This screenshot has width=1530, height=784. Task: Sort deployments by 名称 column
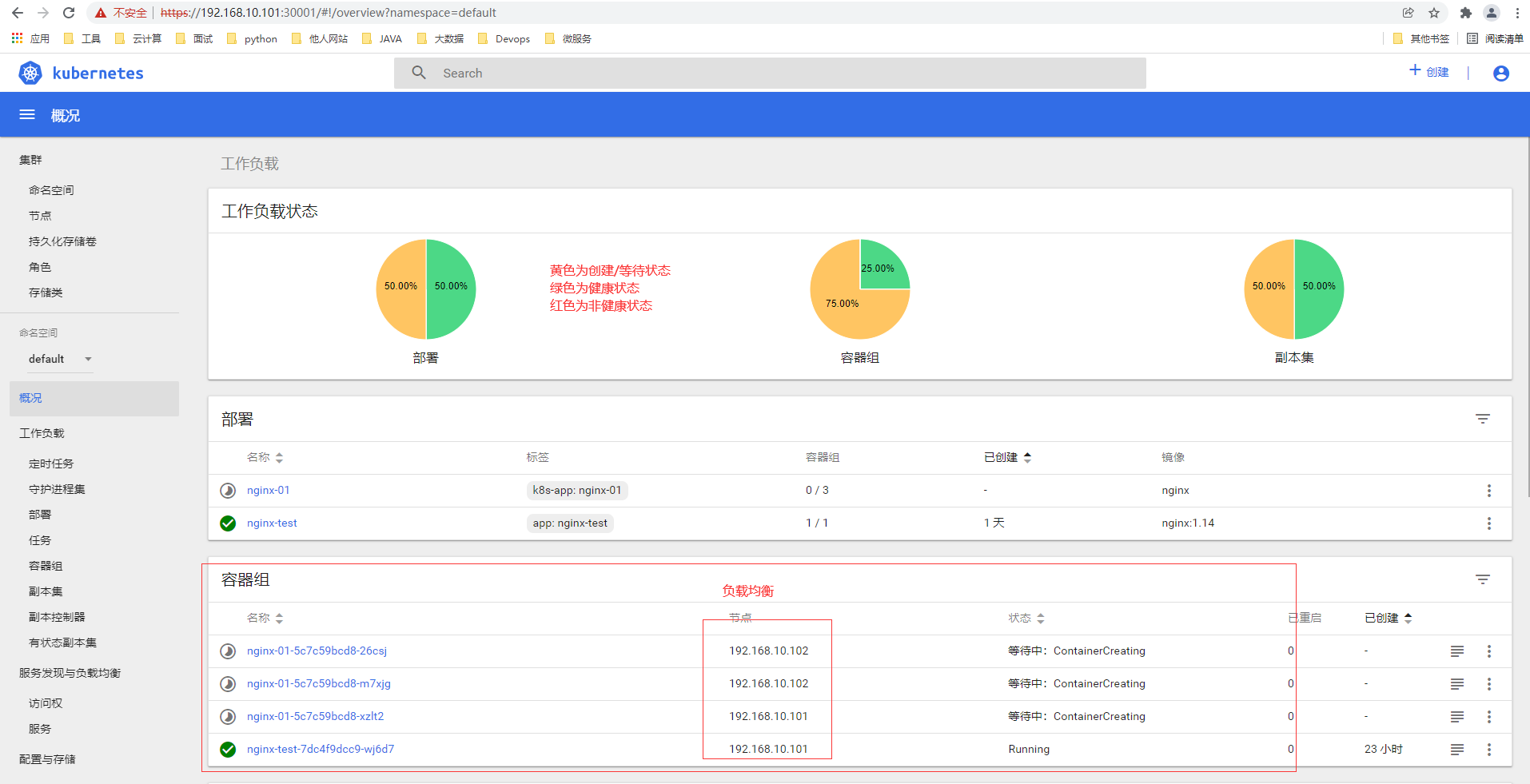click(x=265, y=457)
